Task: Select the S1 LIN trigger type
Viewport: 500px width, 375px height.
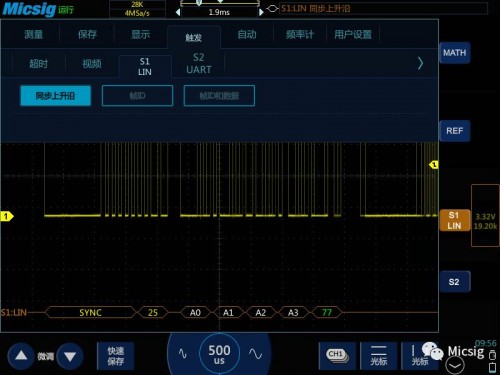Action: click(x=145, y=66)
